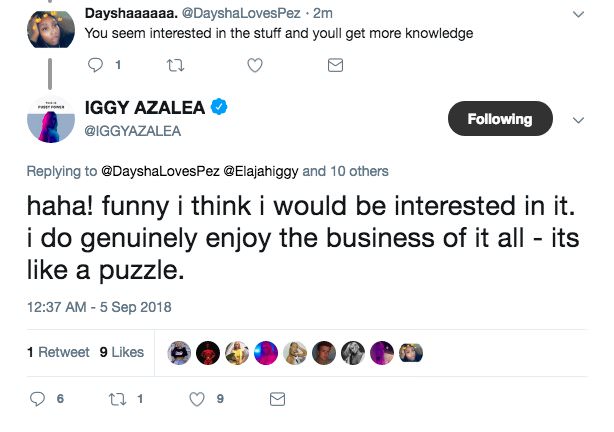
Task: Open Iggy Azalea's profile avatar
Action: 47,120
